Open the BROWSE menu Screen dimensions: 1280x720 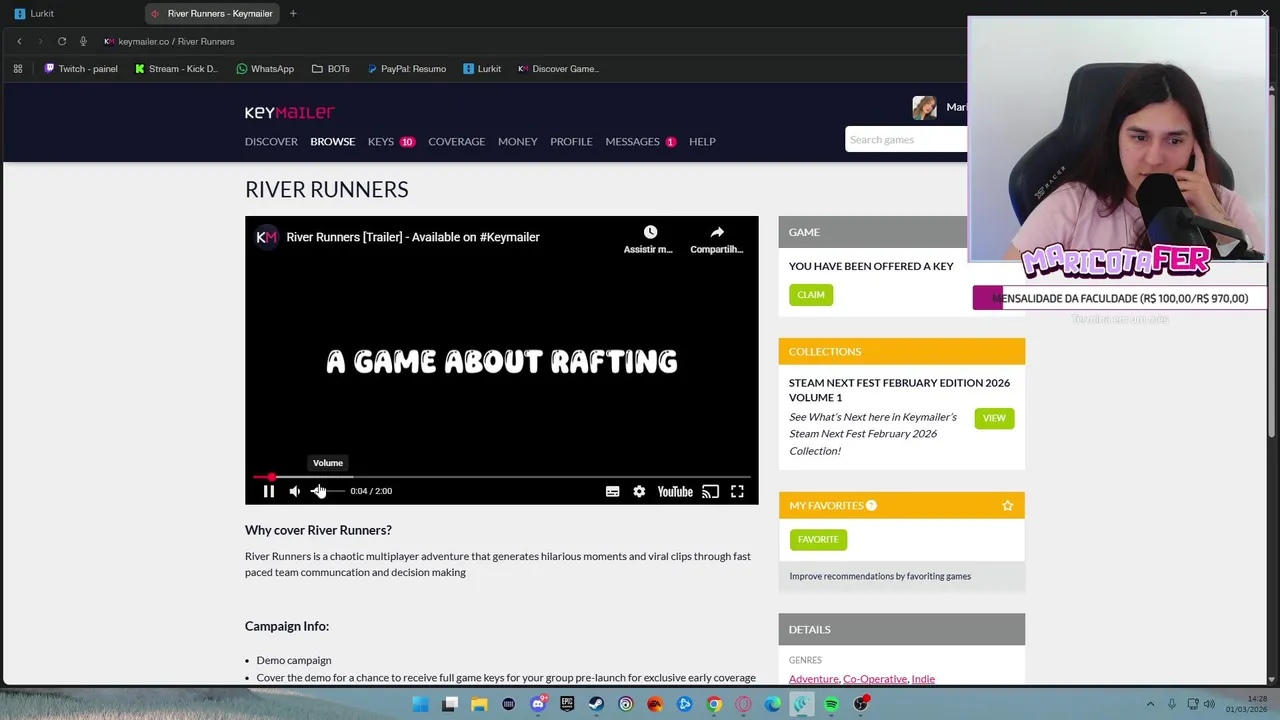(x=332, y=141)
